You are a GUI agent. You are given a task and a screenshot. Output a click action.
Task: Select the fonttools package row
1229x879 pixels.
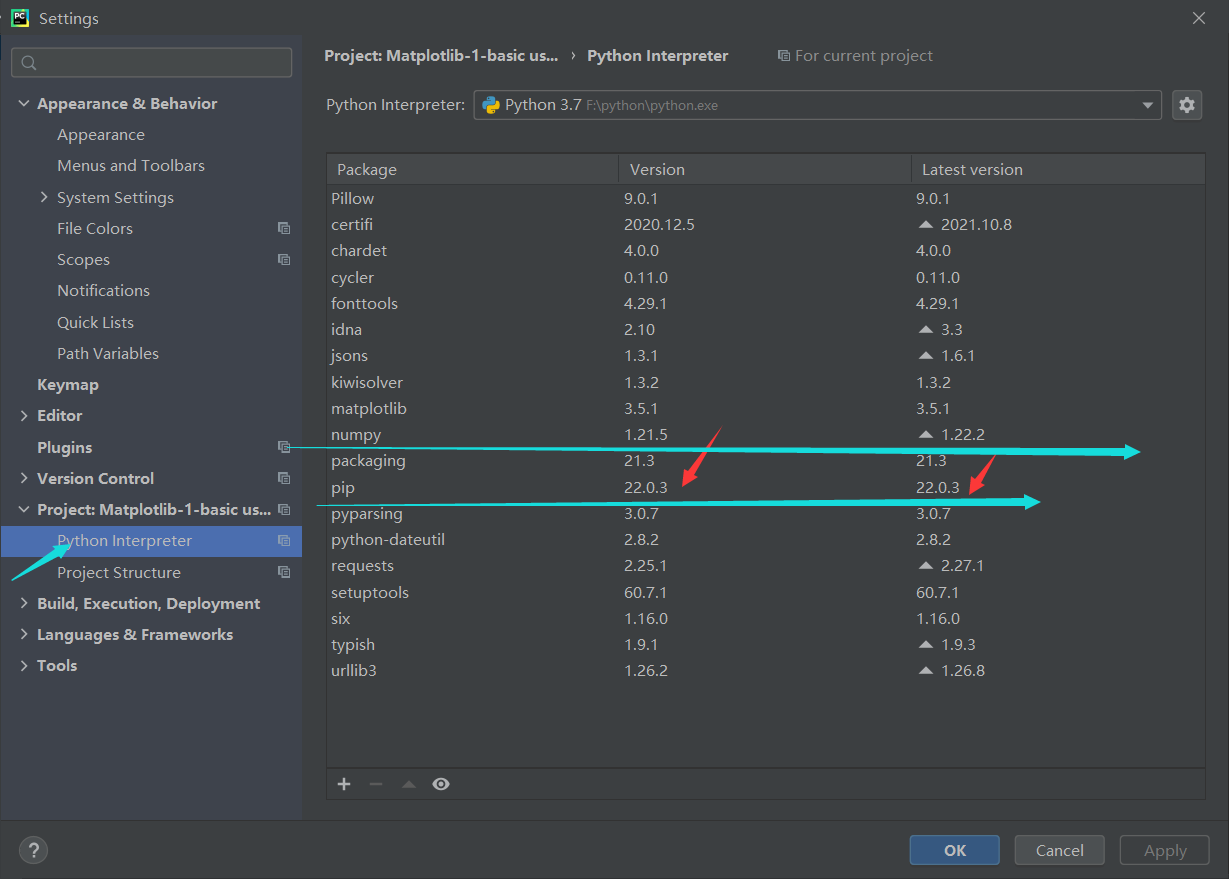766,304
